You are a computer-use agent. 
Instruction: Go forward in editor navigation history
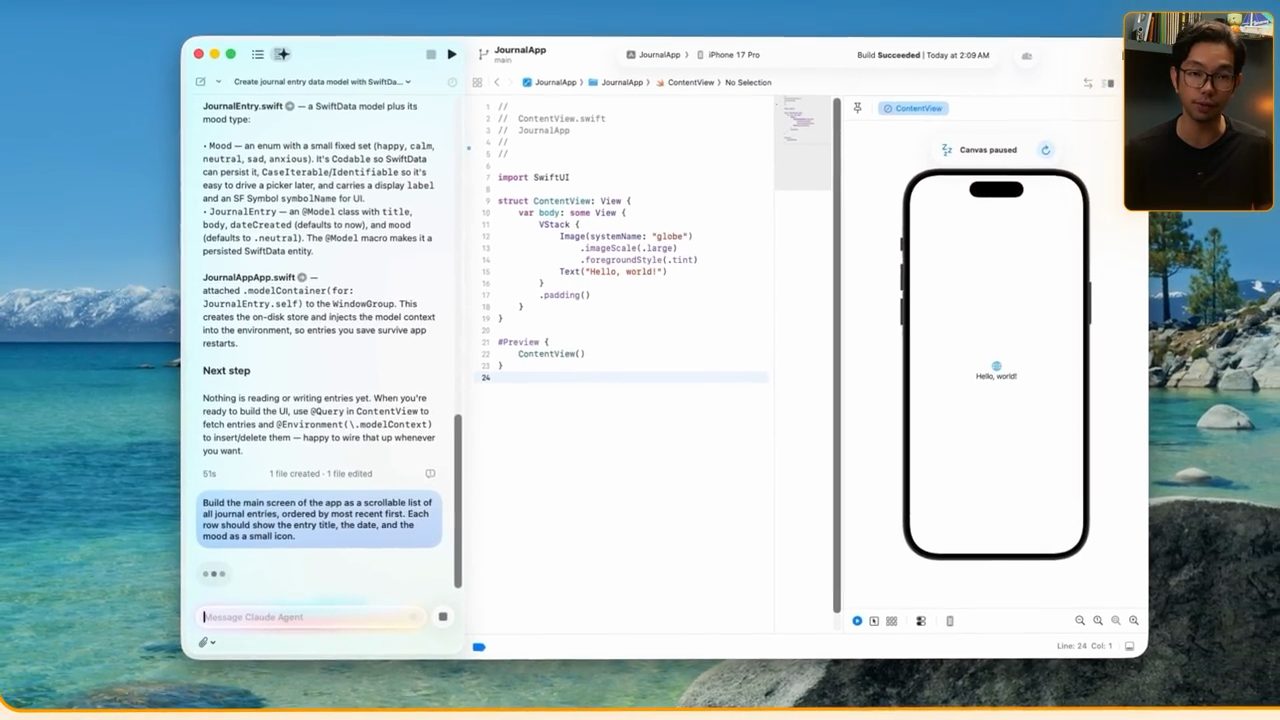511,82
